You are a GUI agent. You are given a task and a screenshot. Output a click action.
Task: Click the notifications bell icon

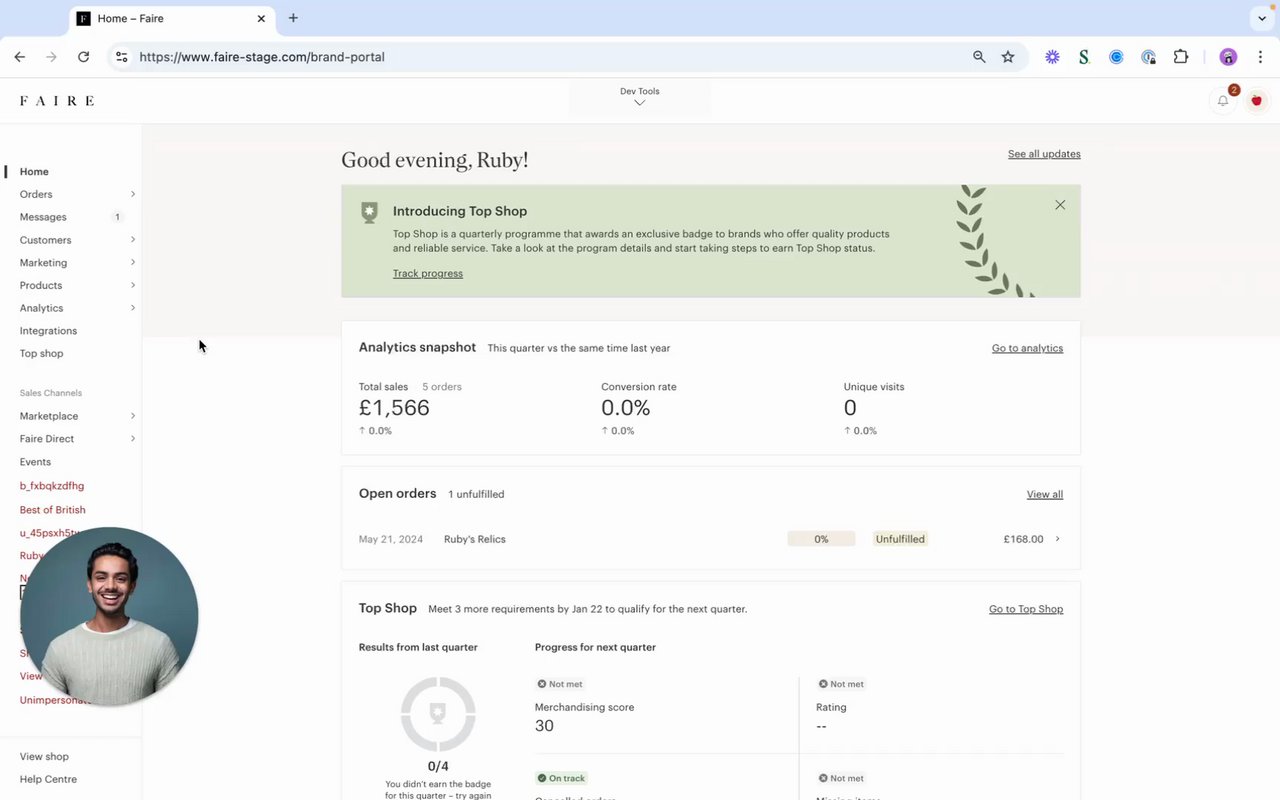(x=1222, y=101)
